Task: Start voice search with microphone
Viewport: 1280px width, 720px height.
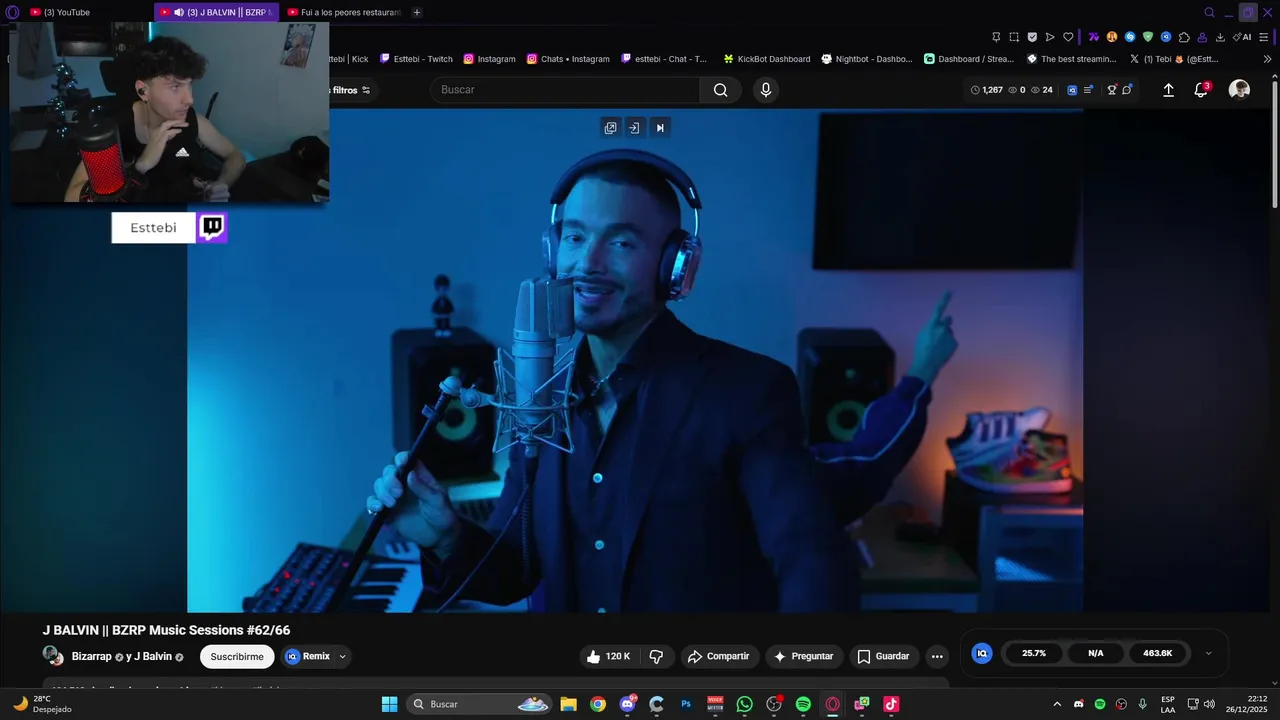Action: pyautogui.click(x=766, y=90)
